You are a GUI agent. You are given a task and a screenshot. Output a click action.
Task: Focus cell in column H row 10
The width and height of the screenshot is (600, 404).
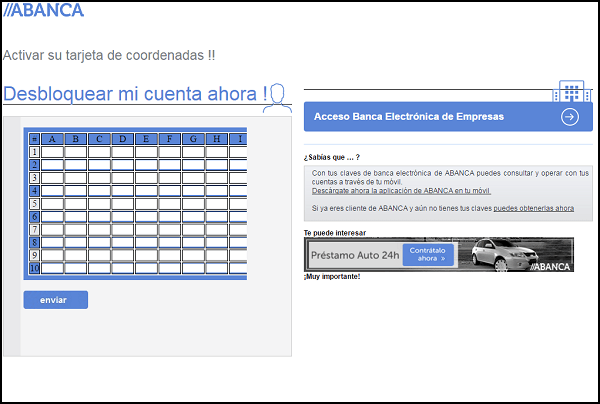click(x=217, y=268)
